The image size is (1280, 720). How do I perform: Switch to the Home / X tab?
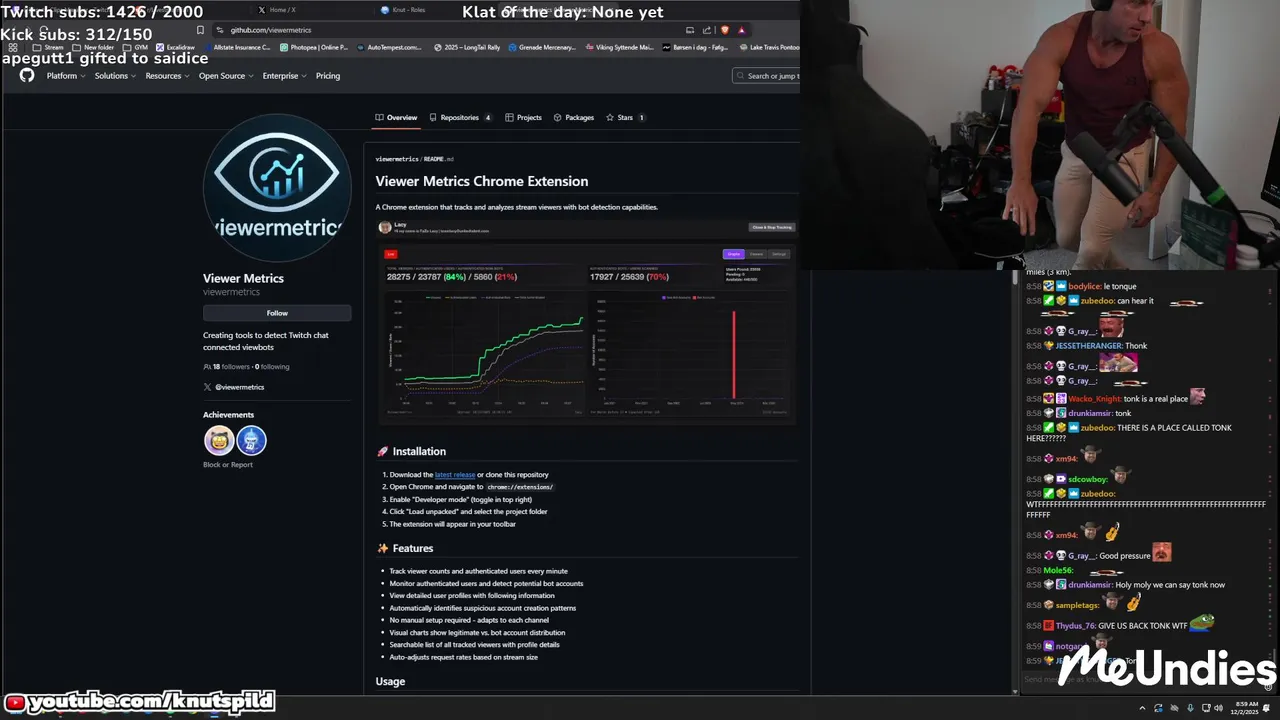[x=277, y=10]
